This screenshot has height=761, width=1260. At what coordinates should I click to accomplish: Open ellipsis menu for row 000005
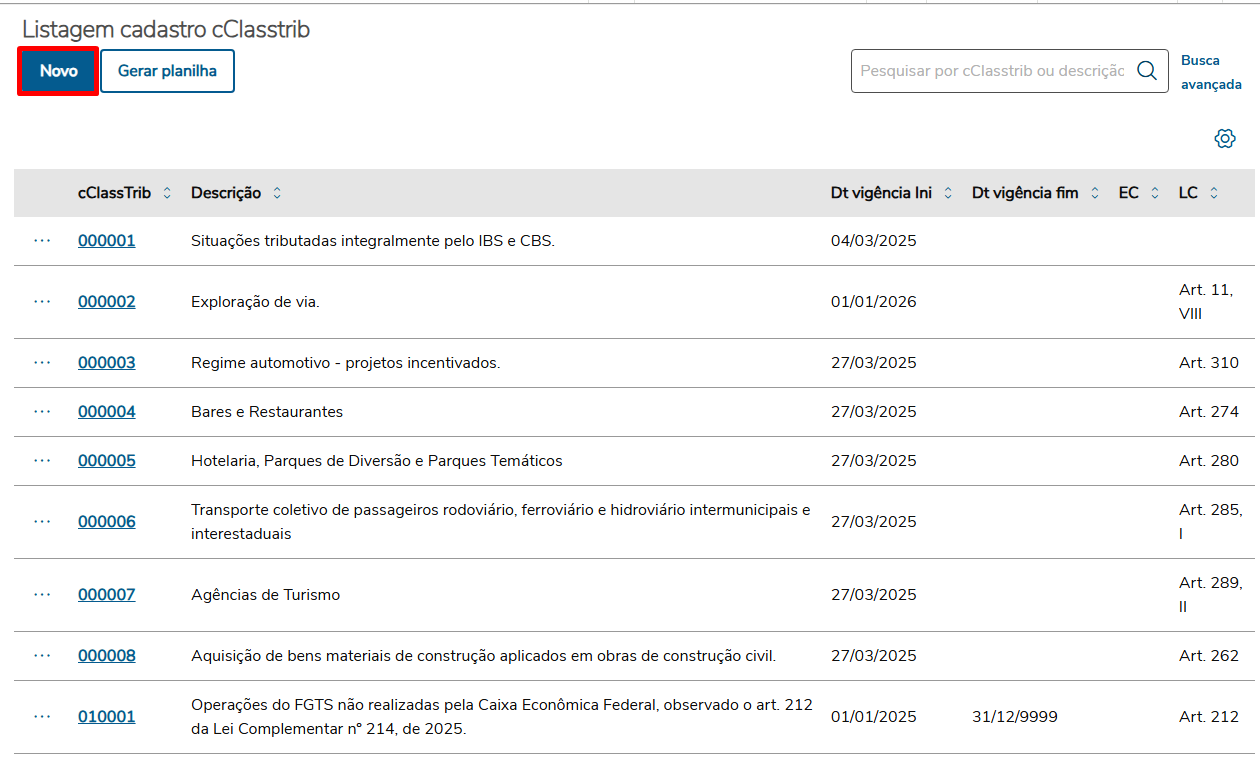(x=42, y=461)
